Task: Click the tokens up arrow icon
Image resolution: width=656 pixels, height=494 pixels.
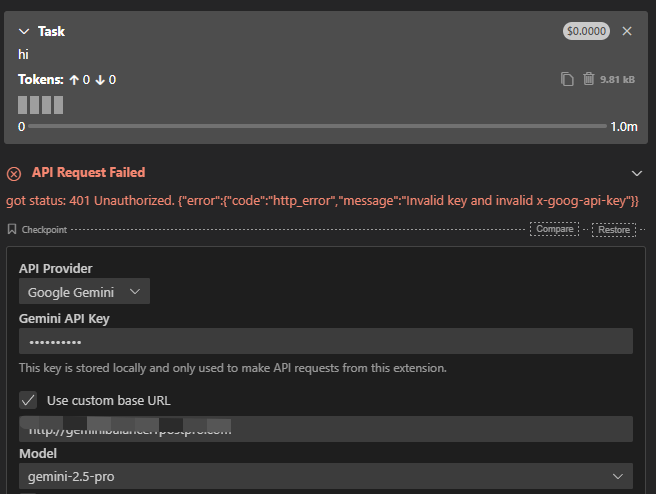Action: point(74,79)
